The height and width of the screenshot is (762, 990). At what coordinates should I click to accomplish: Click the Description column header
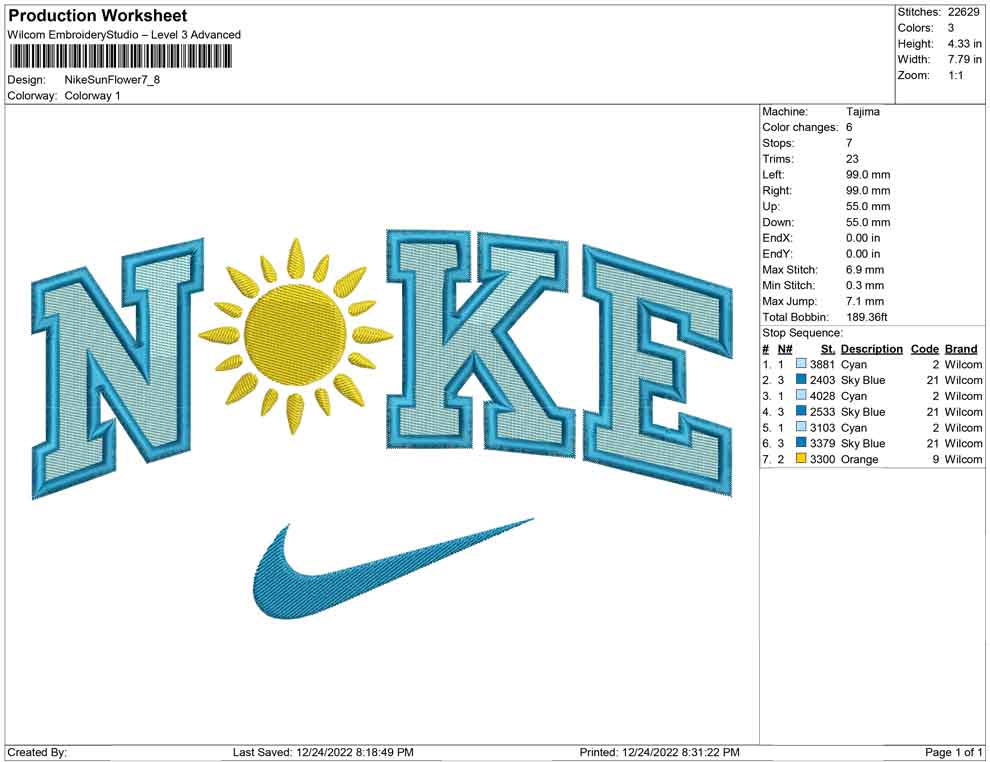(x=871, y=349)
